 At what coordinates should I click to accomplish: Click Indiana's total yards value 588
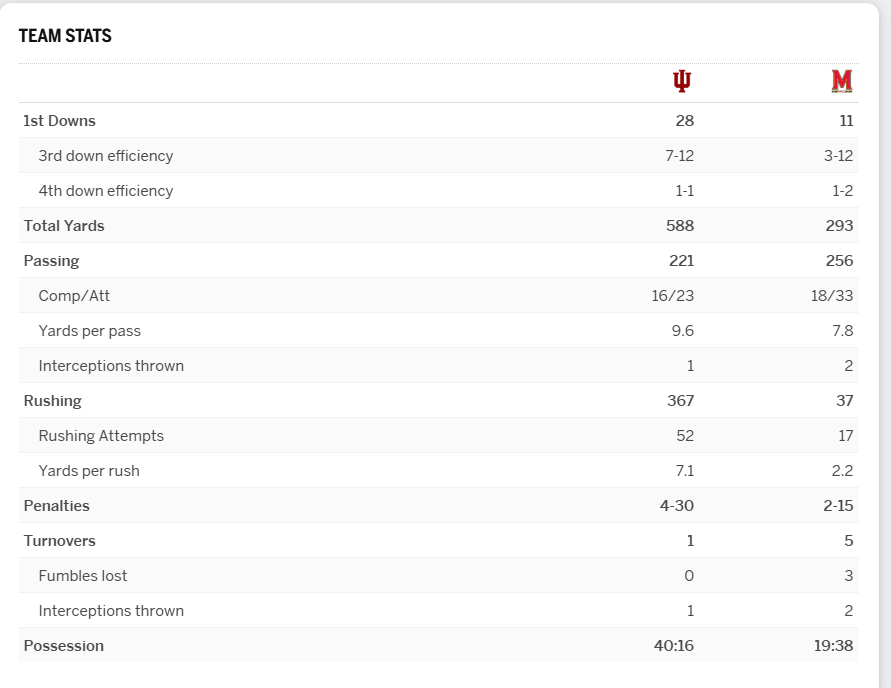pyautogui.click(x=680, y=226)
